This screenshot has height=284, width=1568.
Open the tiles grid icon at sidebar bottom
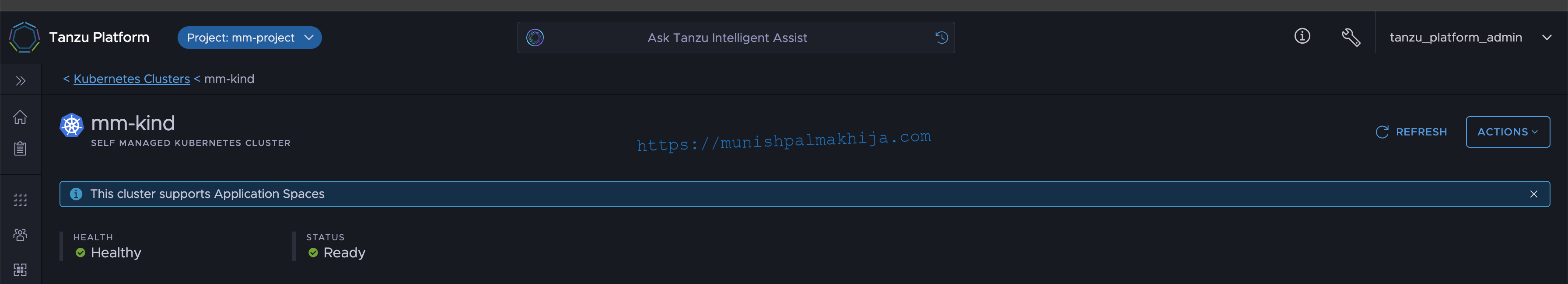[x=20, y=270]
